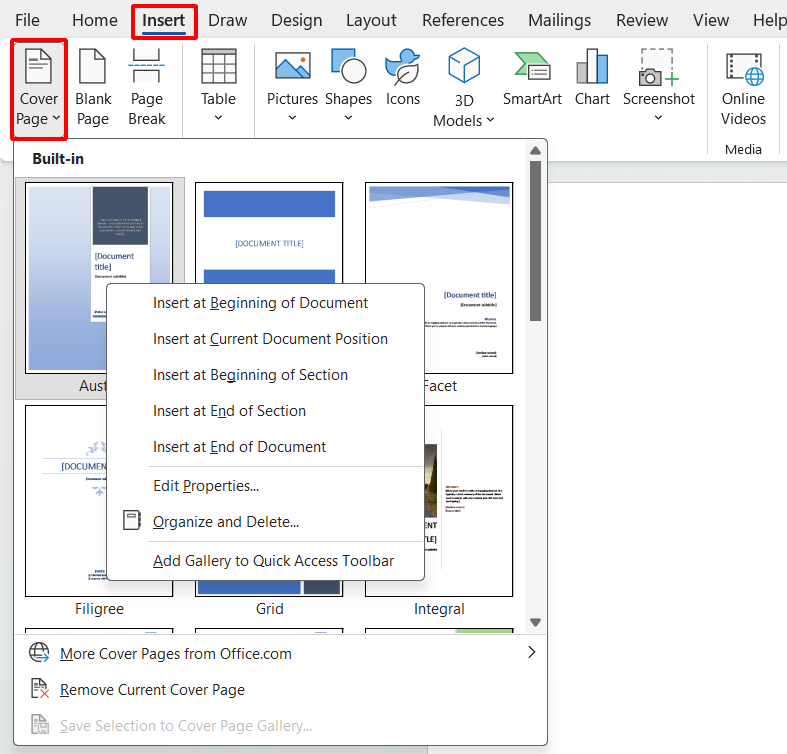The width and height of the screenshot is (787, 754).
Task: Switch to the Design tab
Action: [296, 20]
